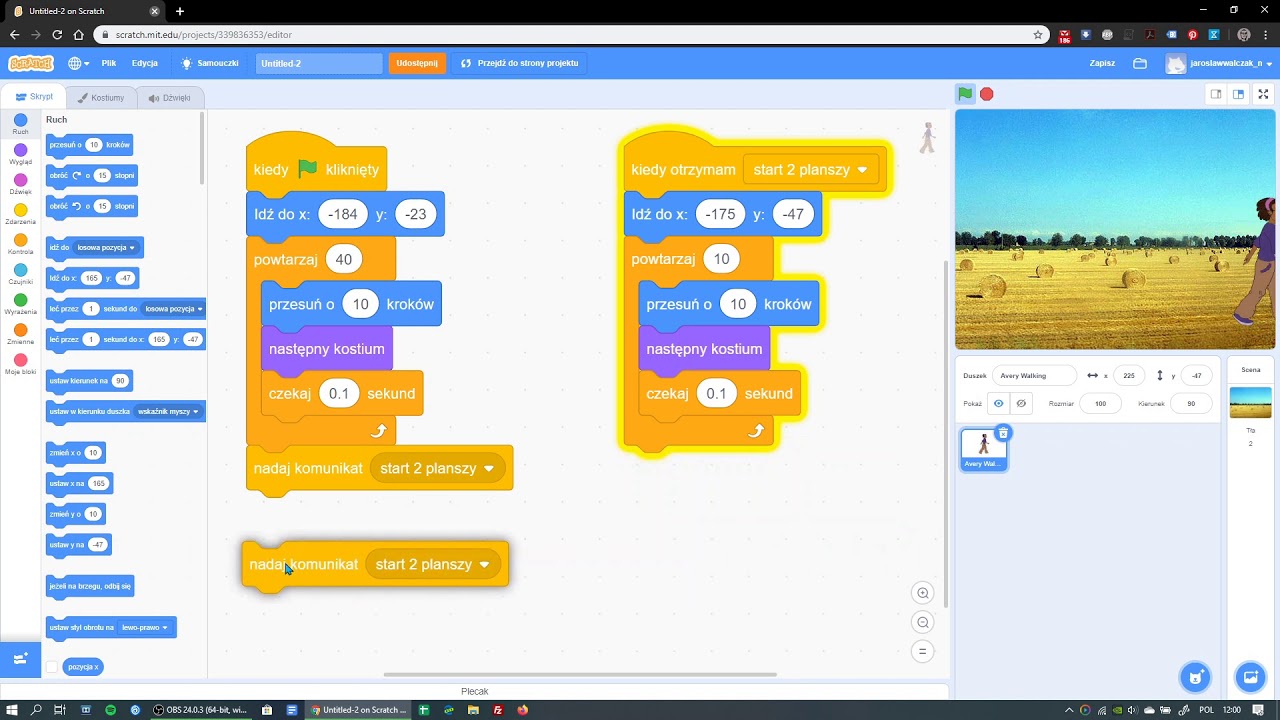This screenshot has width=1280, height=720.
Task: Edit sprite name Avery Walking field
Action: pos(1034,376)
